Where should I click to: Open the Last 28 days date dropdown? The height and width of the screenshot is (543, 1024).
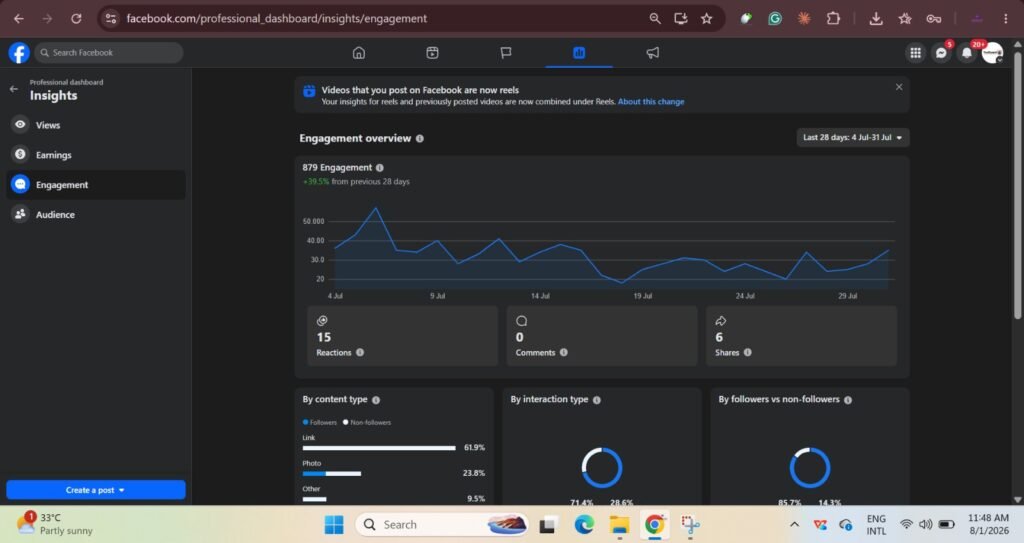pyautogui.click(x=852, y=138)
